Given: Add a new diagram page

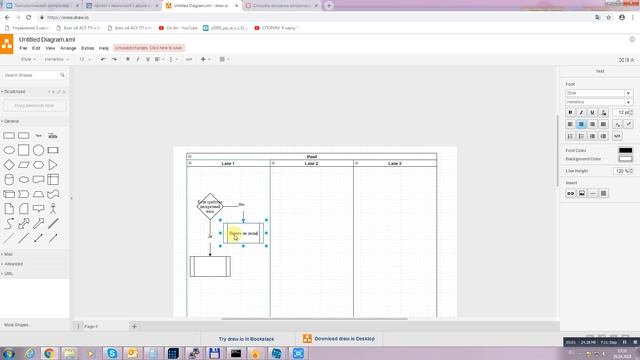Looking at the screenshot, I should tap(134, 326).
